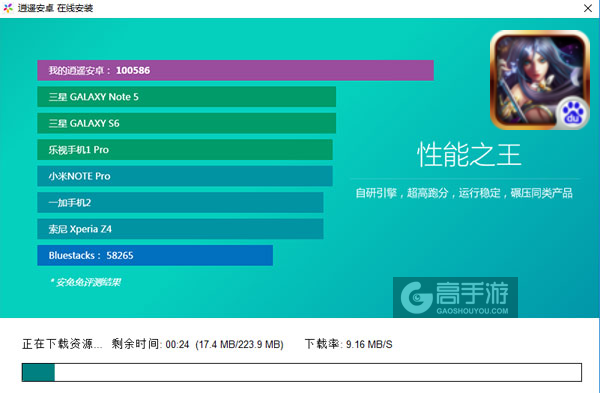Select the 索尼 Xperia Z4 bar
600x393 pixels.
click(180, 229)
